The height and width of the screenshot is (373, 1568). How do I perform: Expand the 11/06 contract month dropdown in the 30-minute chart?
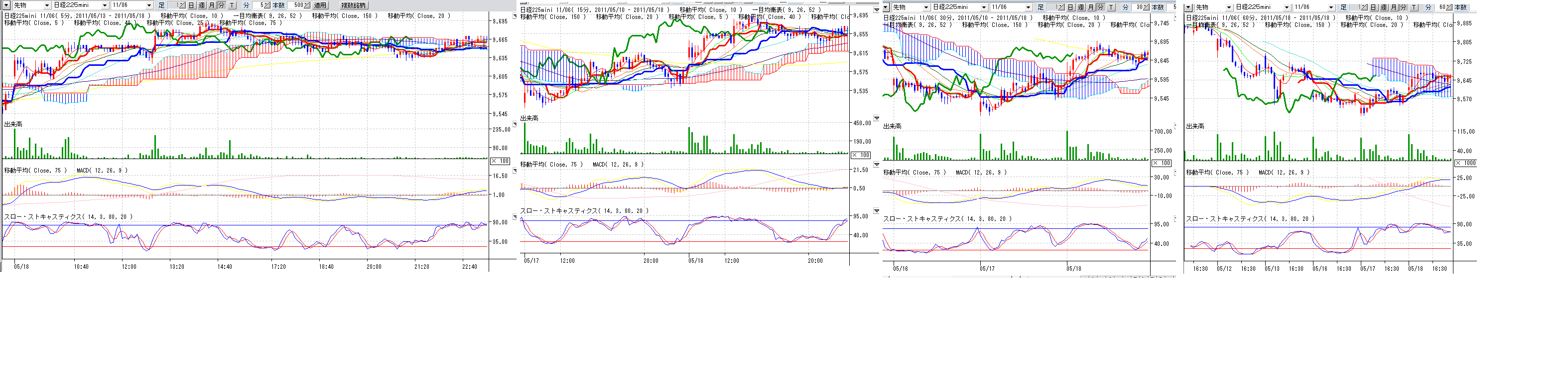coord(1028,7)
